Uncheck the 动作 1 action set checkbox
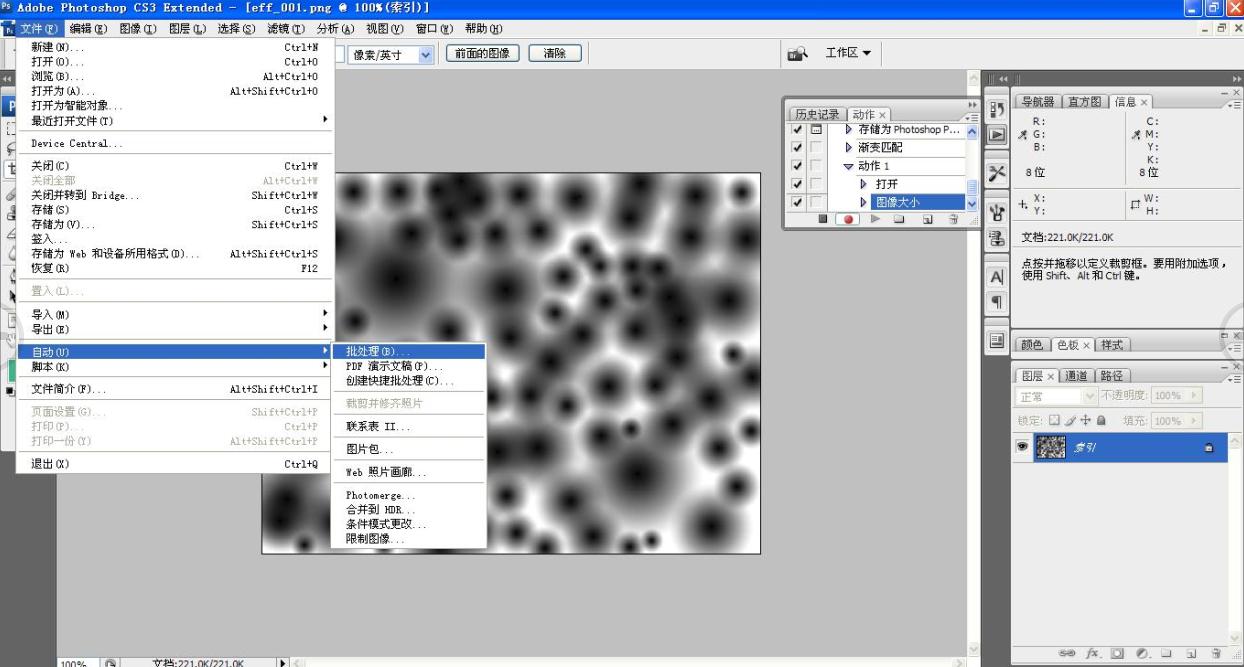The width and height of the screenshot is (1244, 667). point(797,166)
